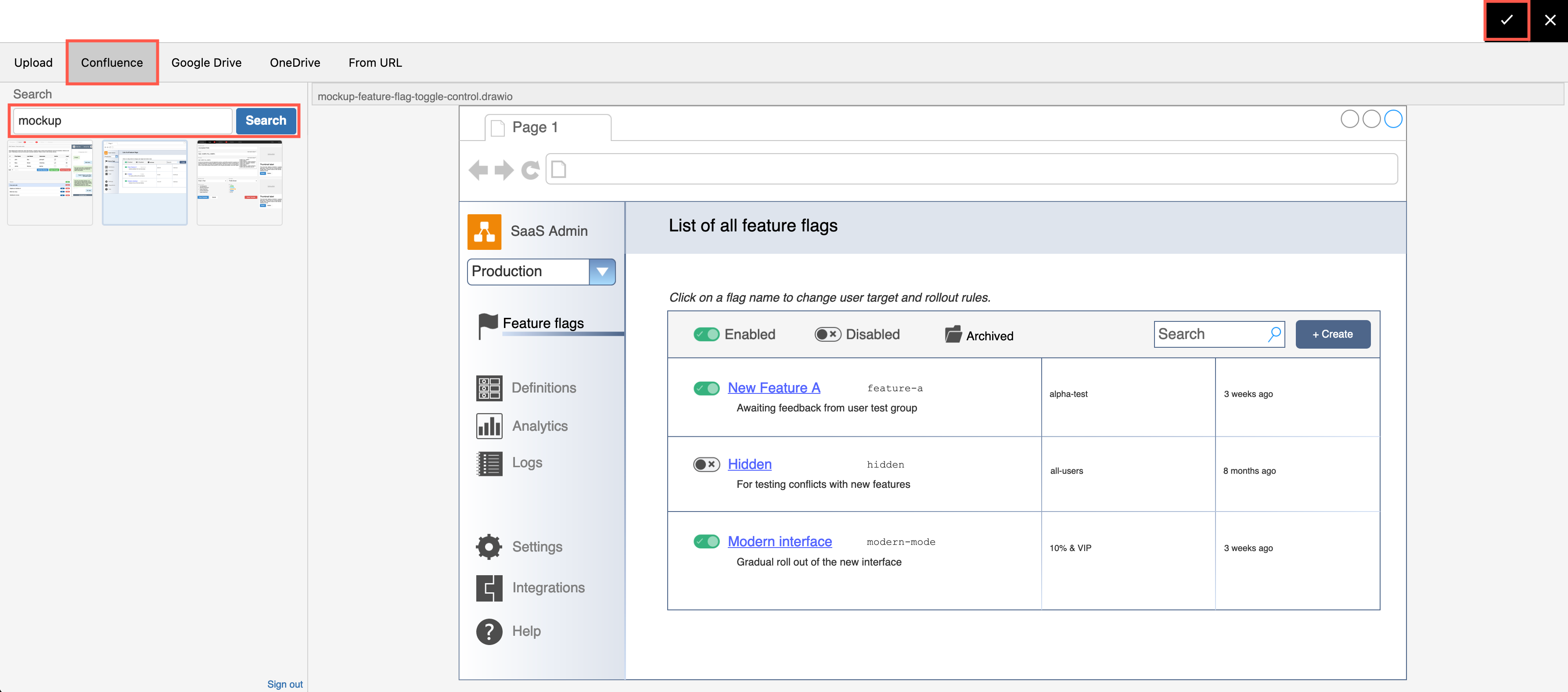
Task: Click the page reload arrow icon
Action: click(x=529, y=170)
